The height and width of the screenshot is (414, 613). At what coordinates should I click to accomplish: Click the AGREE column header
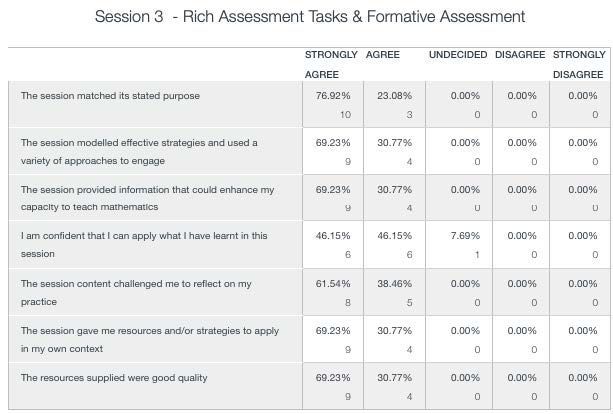click(383, 55)
